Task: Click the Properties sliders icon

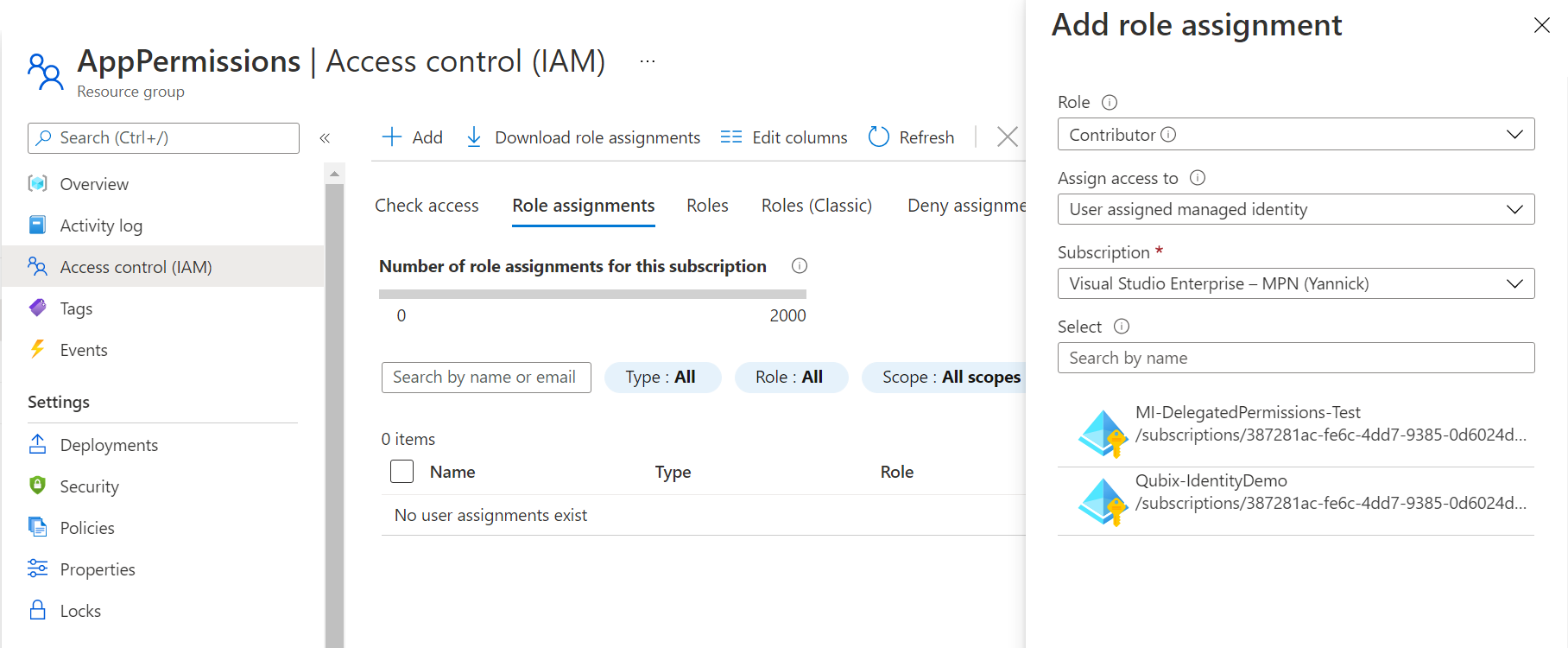Action: [37, 569]
